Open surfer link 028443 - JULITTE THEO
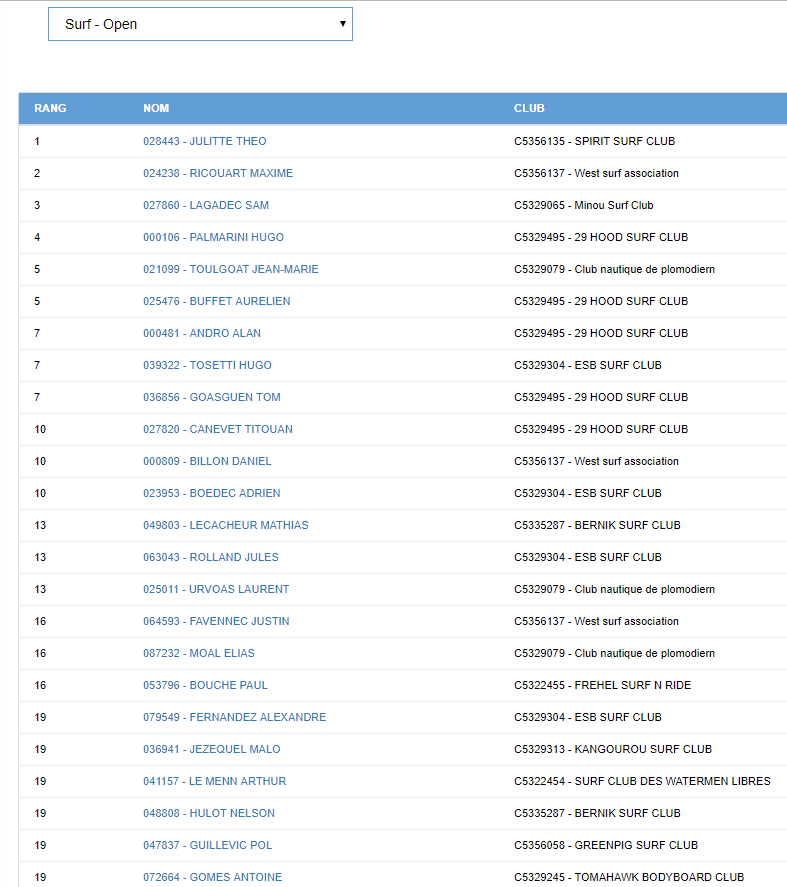 [204, 141]
